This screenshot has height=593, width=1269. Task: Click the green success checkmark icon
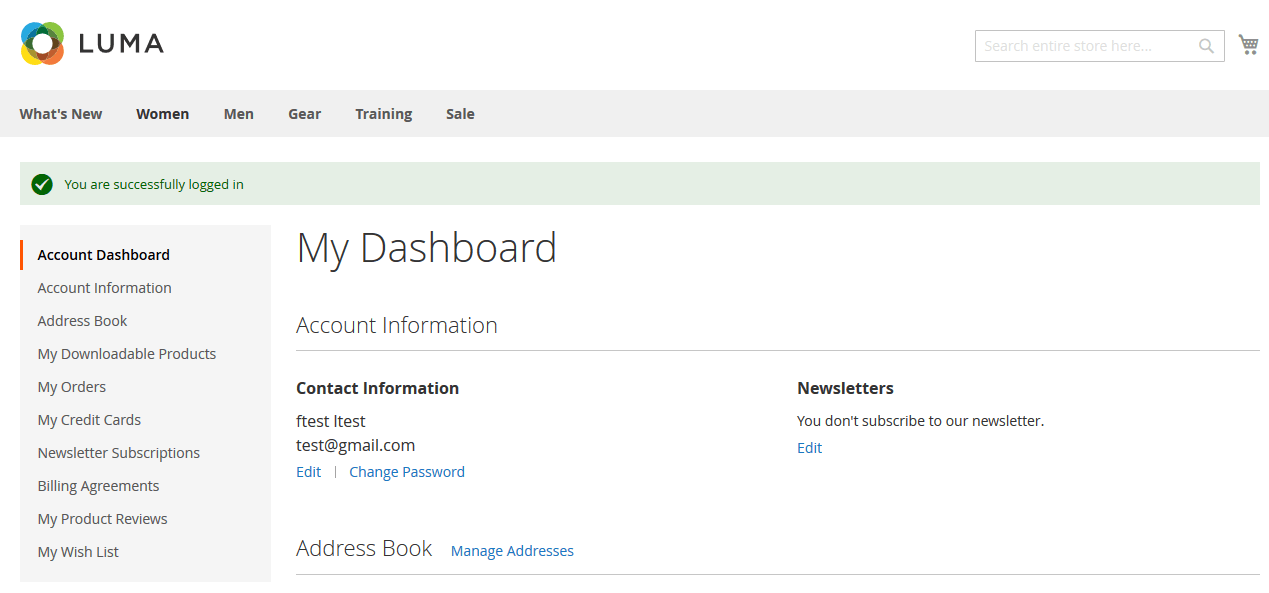[x=42, y=184]
